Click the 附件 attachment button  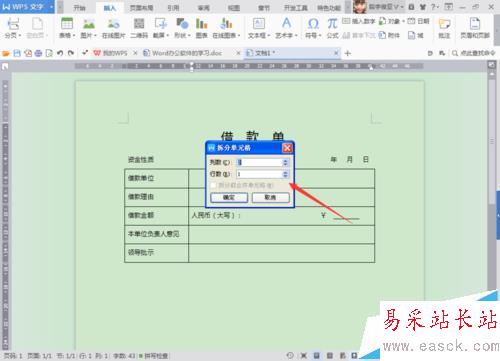point(389,35)
